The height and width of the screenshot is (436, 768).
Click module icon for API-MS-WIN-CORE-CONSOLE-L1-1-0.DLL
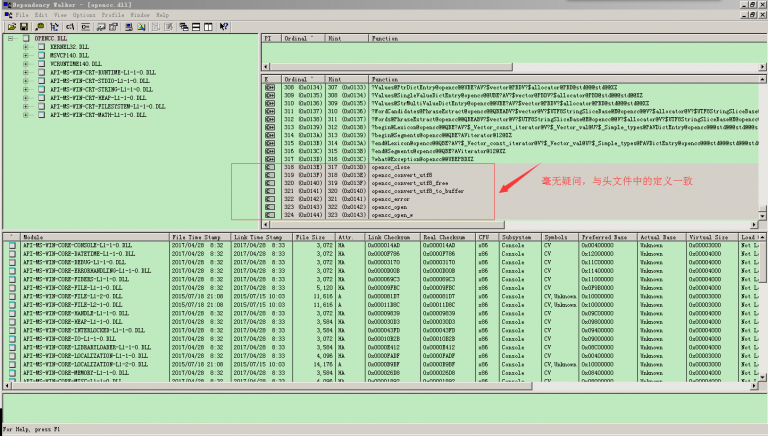10,244
